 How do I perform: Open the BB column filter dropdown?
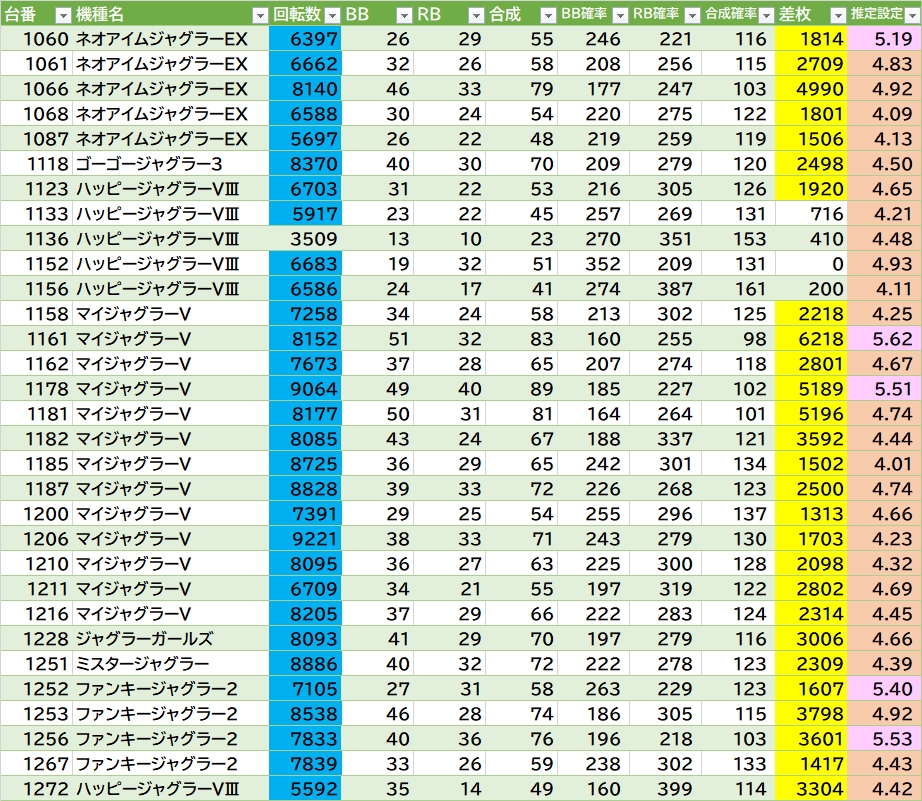(404, 15)
